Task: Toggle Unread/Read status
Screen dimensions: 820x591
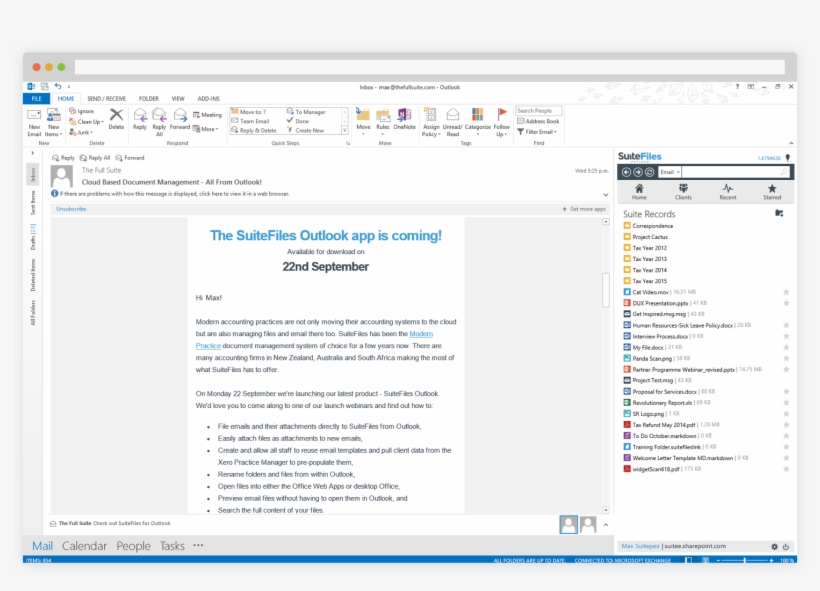Action: coord(452,122)
